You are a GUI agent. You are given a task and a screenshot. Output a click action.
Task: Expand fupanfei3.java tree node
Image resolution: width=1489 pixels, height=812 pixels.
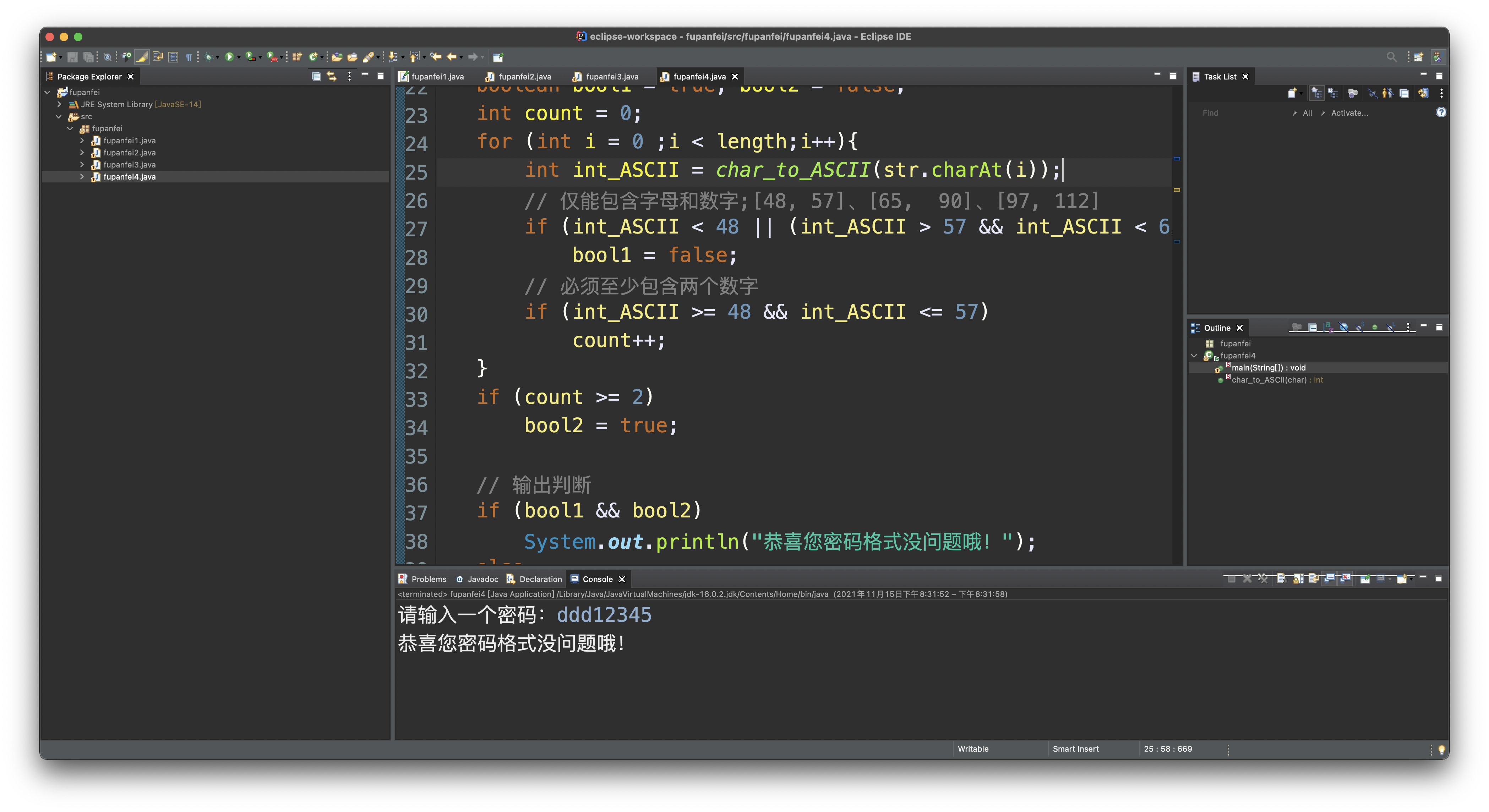[x=82, y=165]
